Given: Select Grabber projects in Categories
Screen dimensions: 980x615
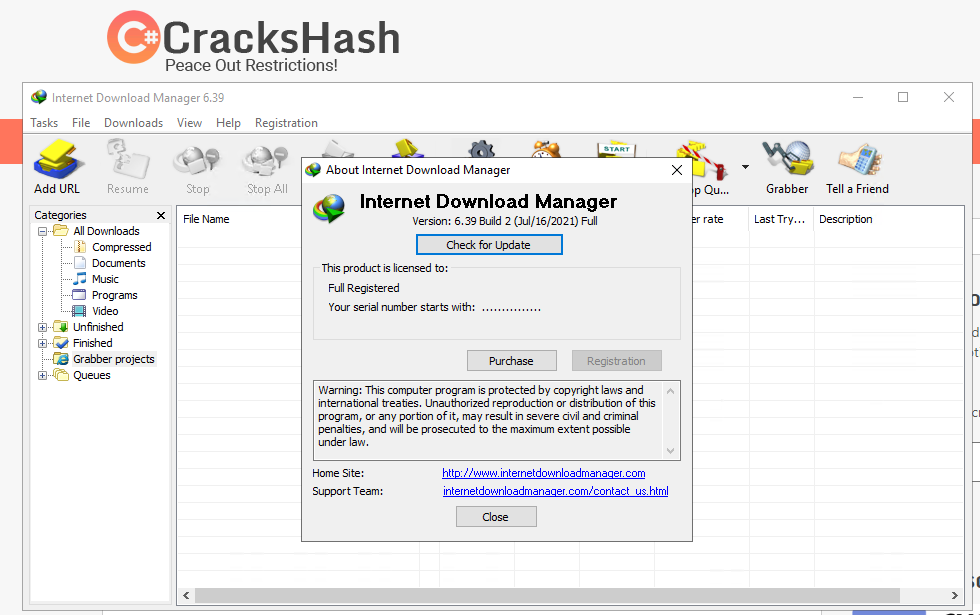Looking at the screenshot, I should [x=113, y=359].
